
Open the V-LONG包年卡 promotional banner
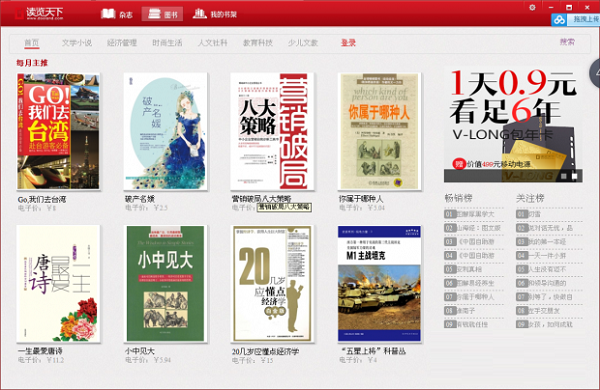click(513, 124)
